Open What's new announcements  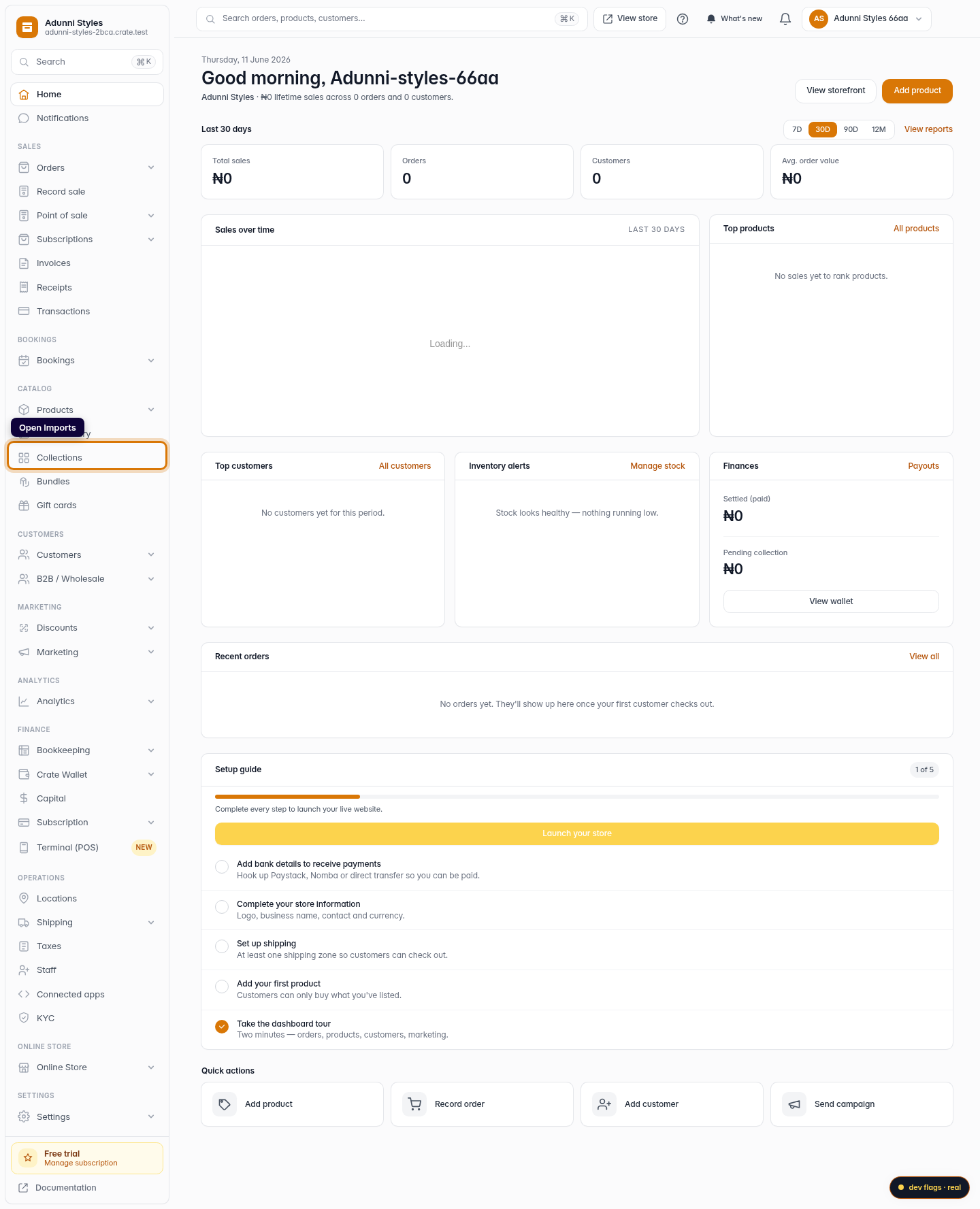pos(734,19)
